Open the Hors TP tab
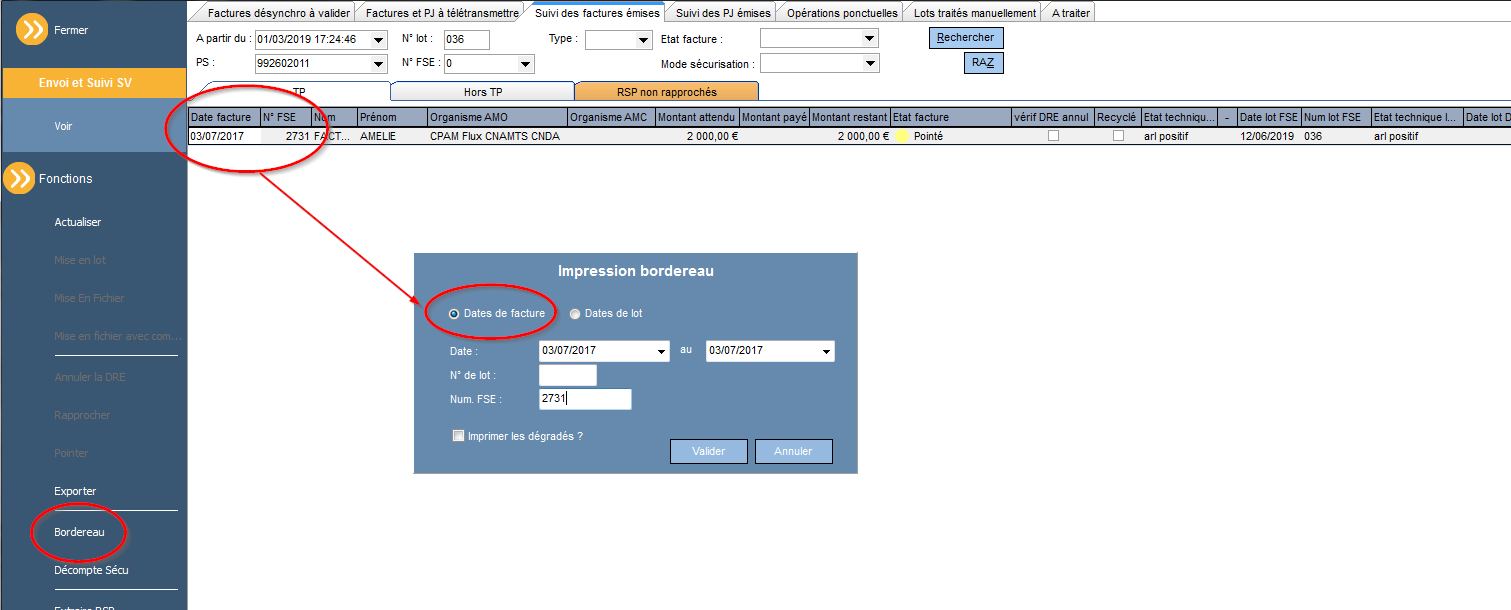The height and width of the screenshot is (610, 1511). [x=483, y=92]
